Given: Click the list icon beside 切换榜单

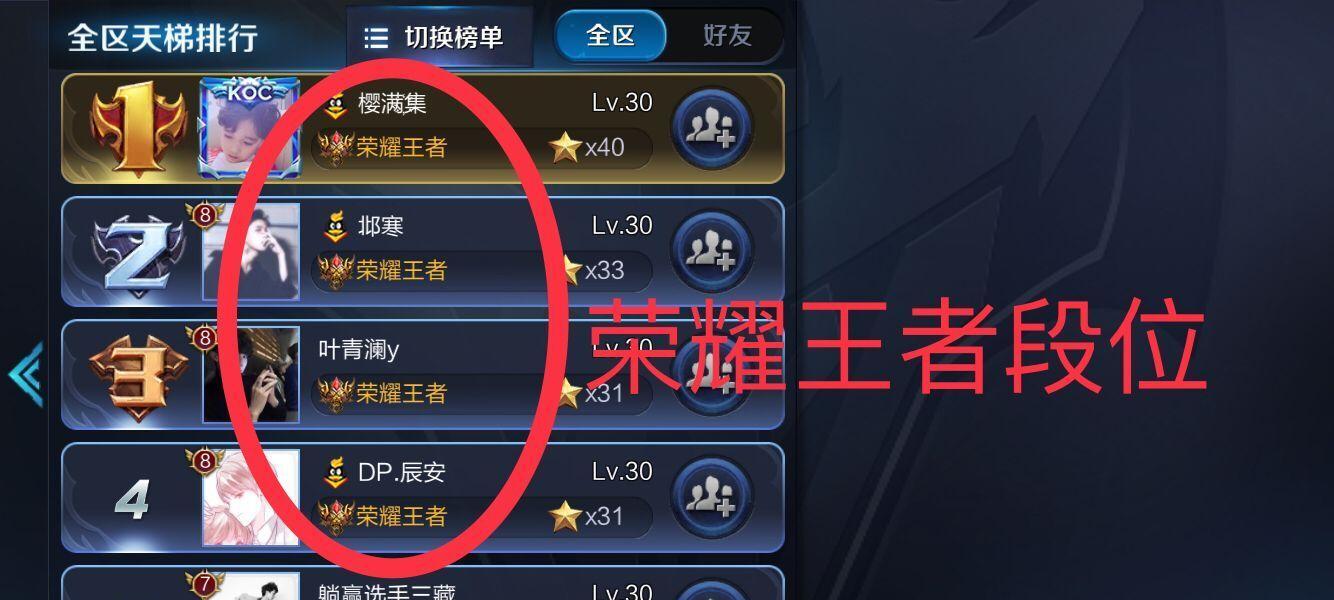Looking at the screenshot, I should [x=376, y=38].
